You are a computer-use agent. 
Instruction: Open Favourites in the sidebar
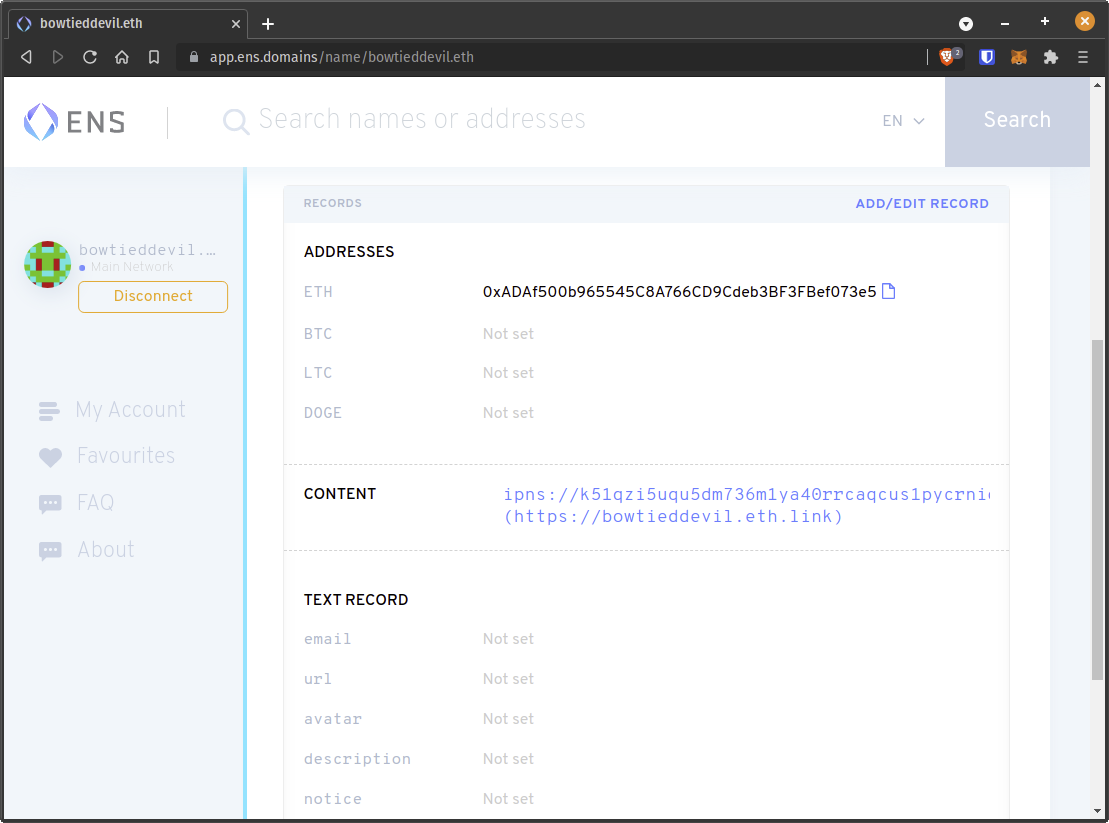pos(126,456)
